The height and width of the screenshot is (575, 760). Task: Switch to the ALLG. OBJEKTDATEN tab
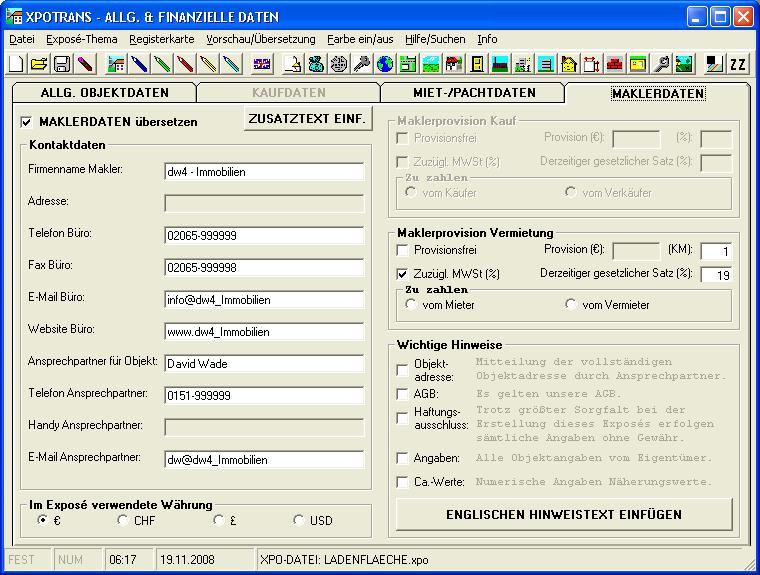tap(103, 93)
